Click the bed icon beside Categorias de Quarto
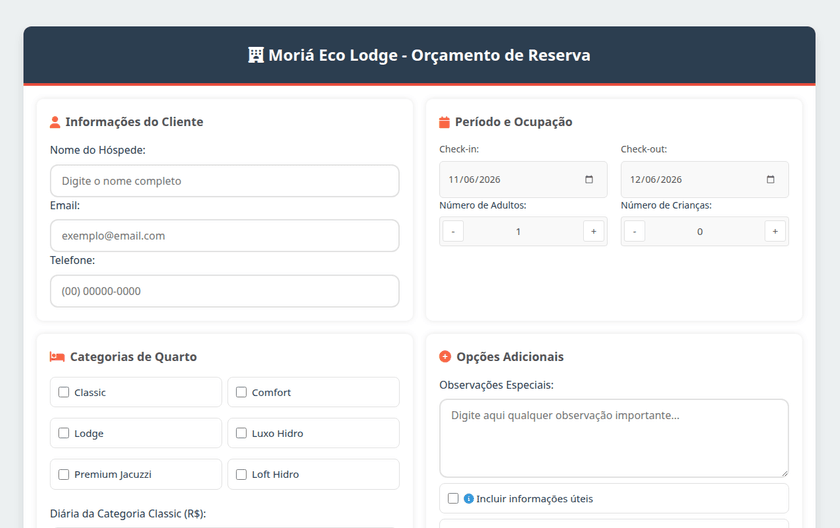The height and width of the screenshot is (528, 840). point(57,357)
